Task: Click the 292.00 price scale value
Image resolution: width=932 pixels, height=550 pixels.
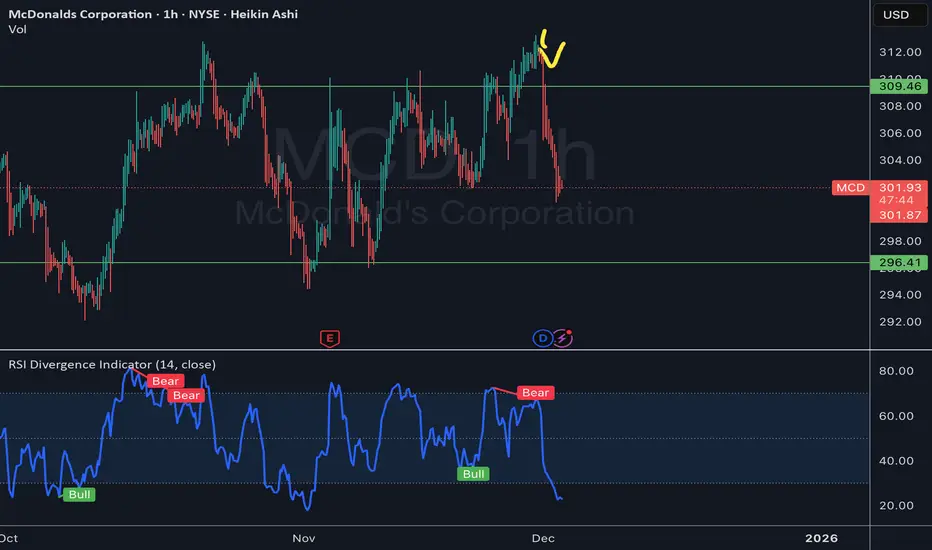Action: [x=900, y=322]
